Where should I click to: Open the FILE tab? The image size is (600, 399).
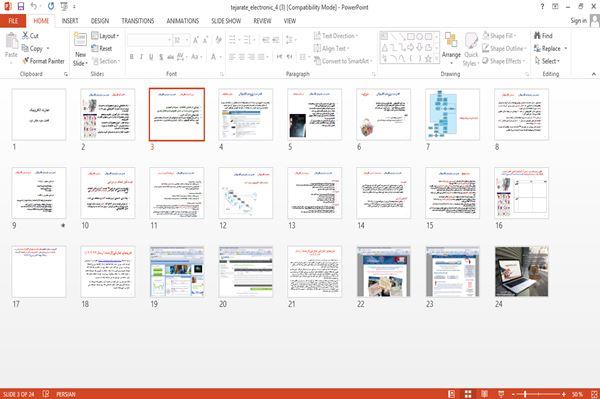[13, 21]
